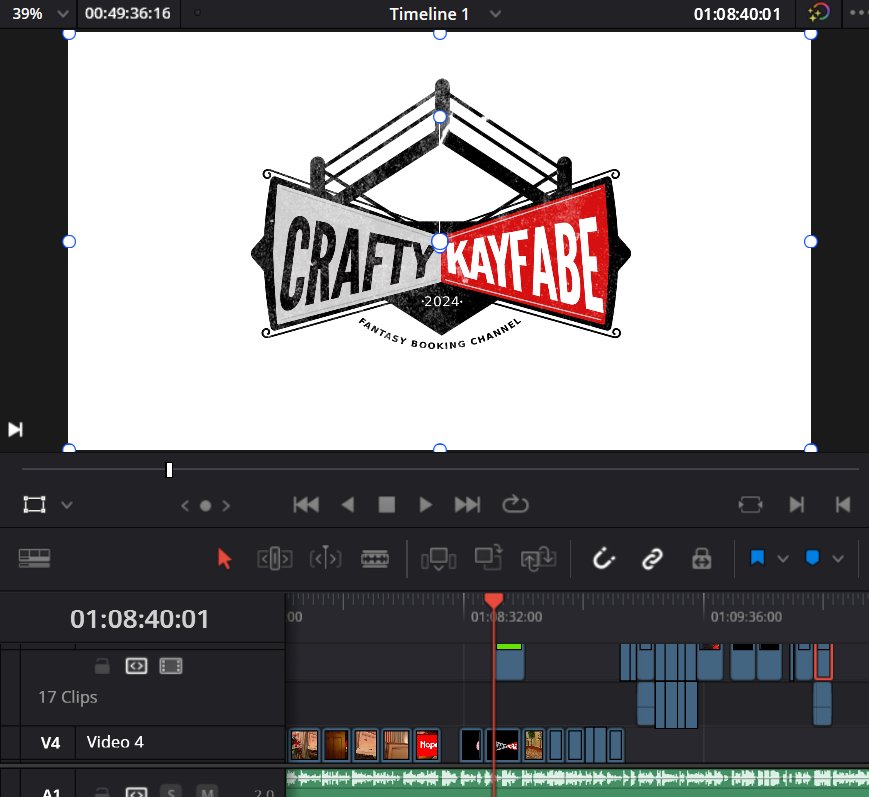Click the A1 audio waveform clip
Image resolution: width=869 pixels, height=797 pixels.
(x=577, y=783)
